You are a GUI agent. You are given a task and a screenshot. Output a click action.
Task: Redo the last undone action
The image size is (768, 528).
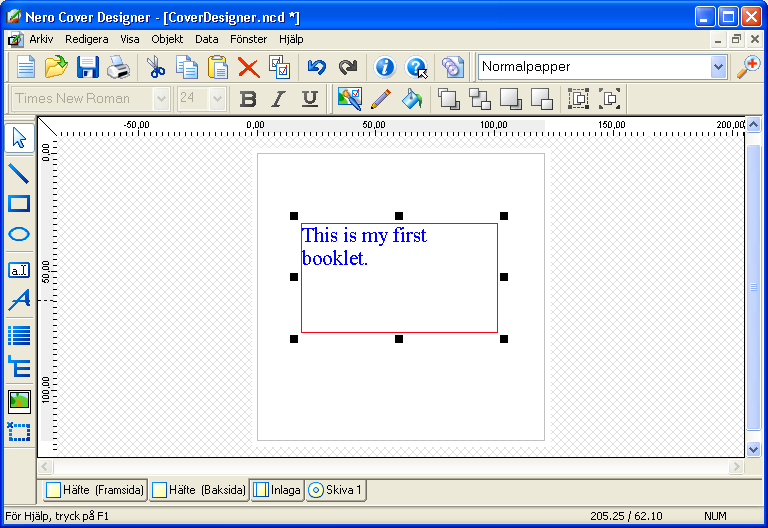point(348,67)
